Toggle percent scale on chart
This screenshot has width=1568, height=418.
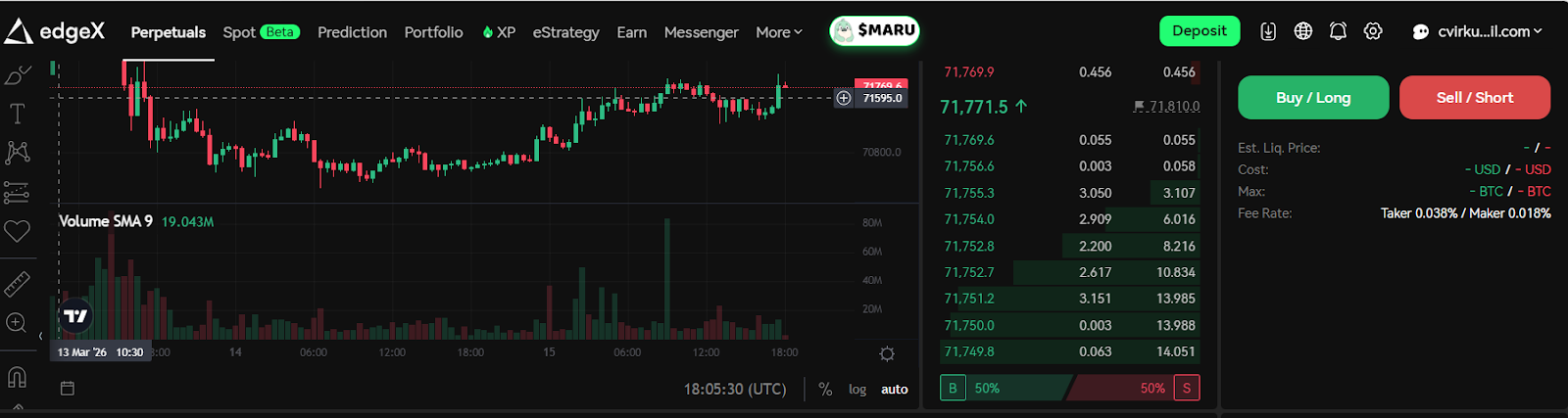point(825,390)
